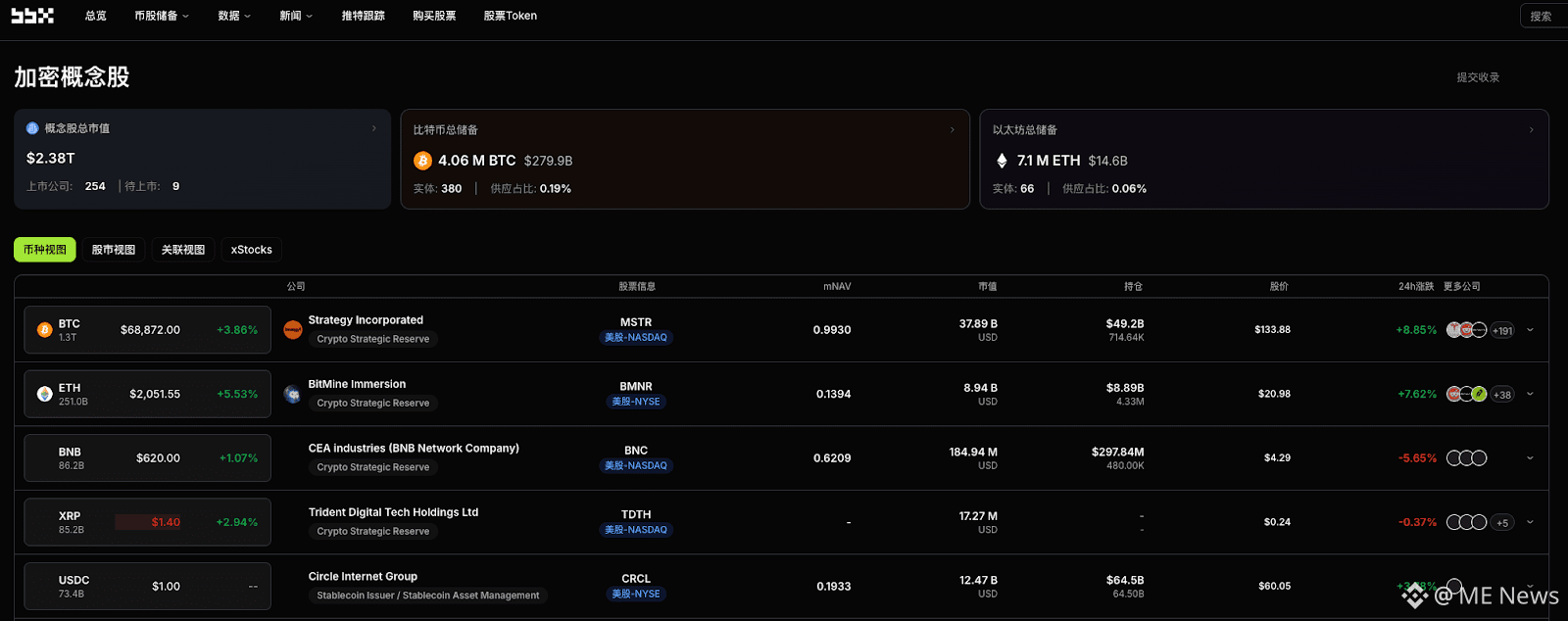
Task: Click the concept stock market cap icon
Action: [x=32, y=128]
